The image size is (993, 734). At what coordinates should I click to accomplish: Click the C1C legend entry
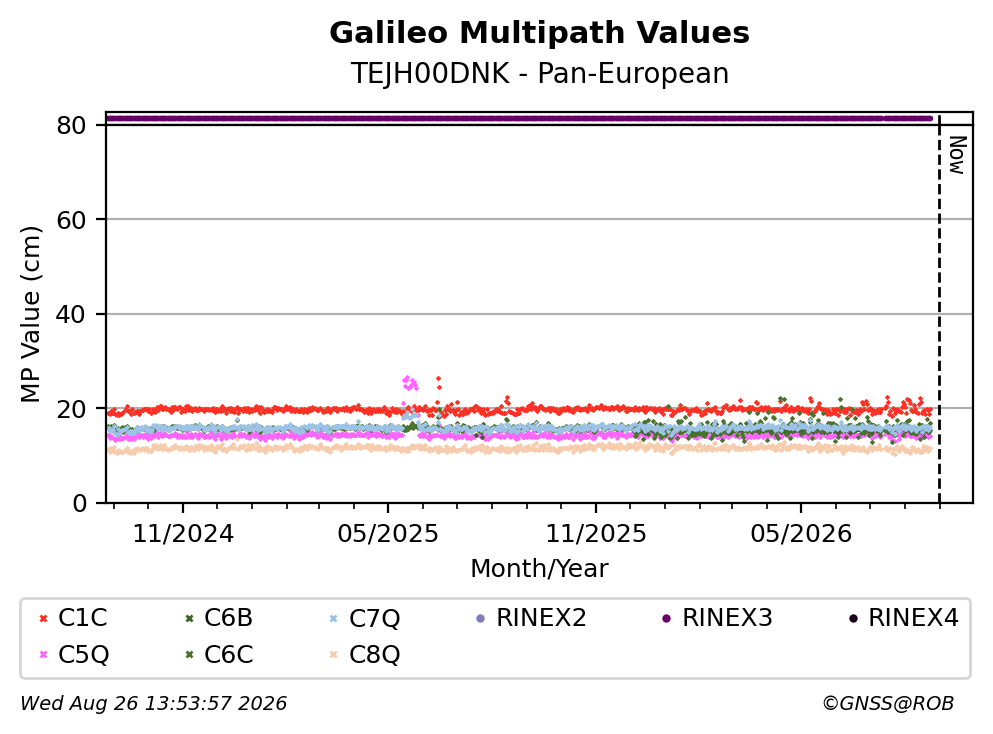coord(73,617)
